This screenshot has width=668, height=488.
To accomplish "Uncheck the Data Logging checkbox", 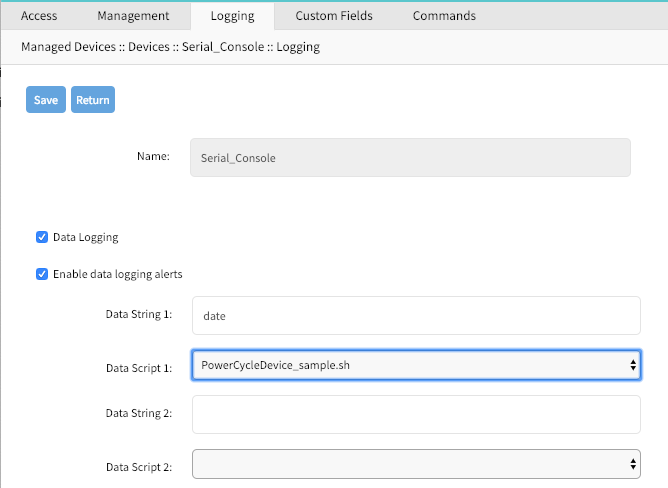I will (42, 237).
